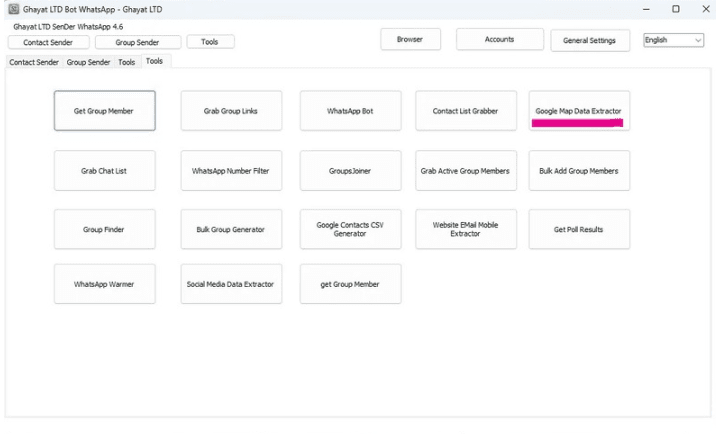Launch the Google Map Data Extractor tool
The width and height of the screenshot is (716, 434).
[x=578, y=111]
